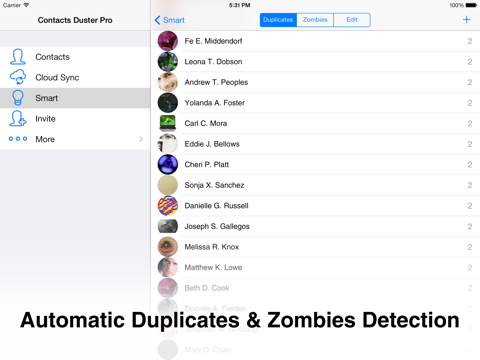Tap Carl C. Mora's laptop avatar
Screen dimensions: 480x360
point(168,123)
